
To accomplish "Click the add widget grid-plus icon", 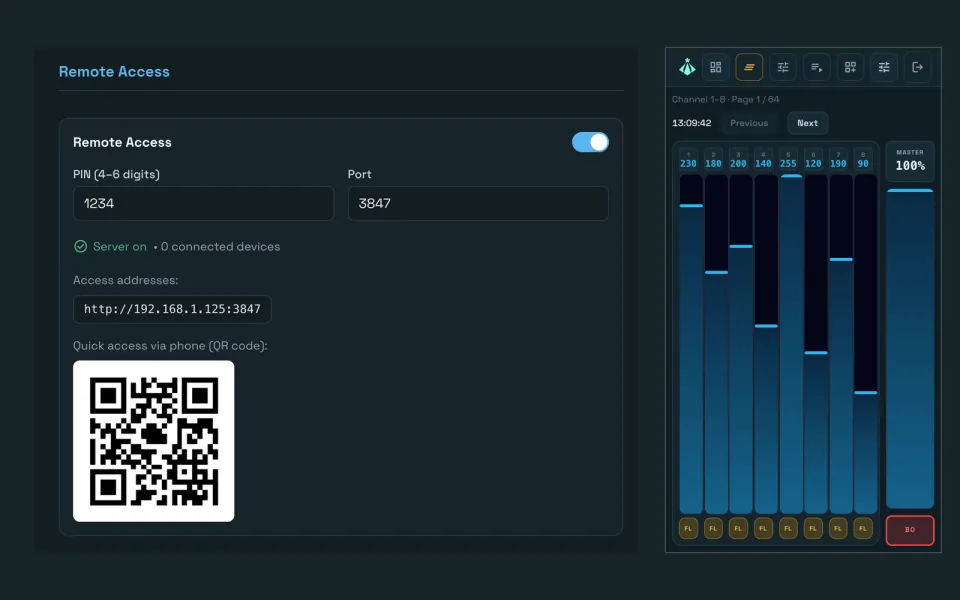I will tap(850, 67).
